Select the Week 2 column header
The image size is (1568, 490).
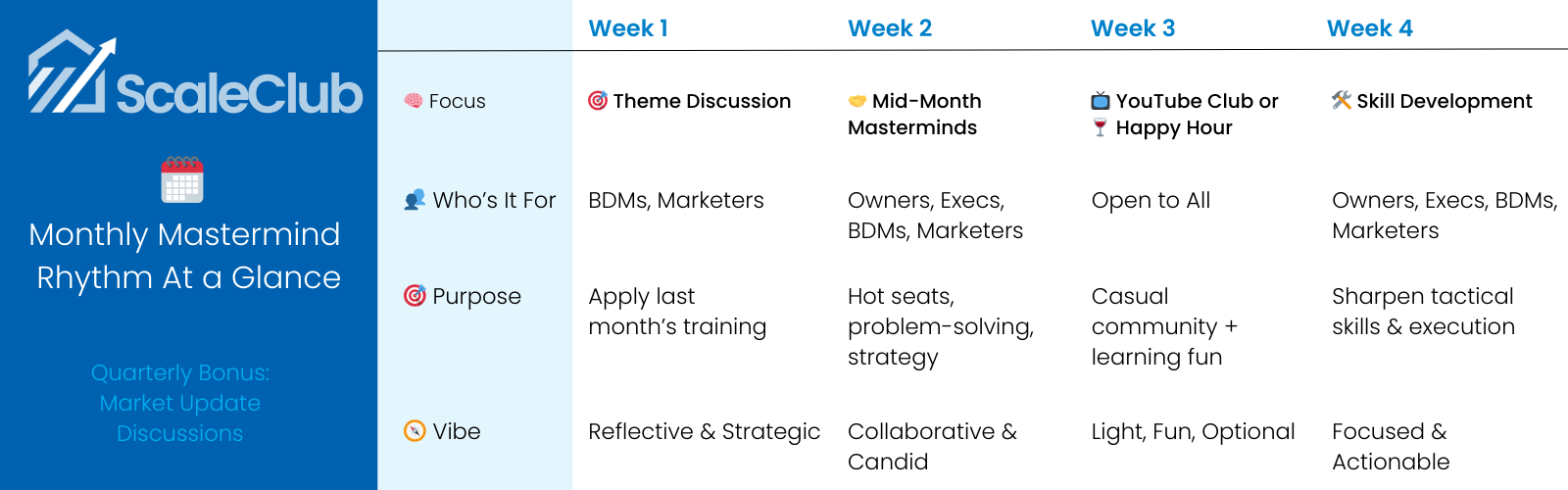890,28
